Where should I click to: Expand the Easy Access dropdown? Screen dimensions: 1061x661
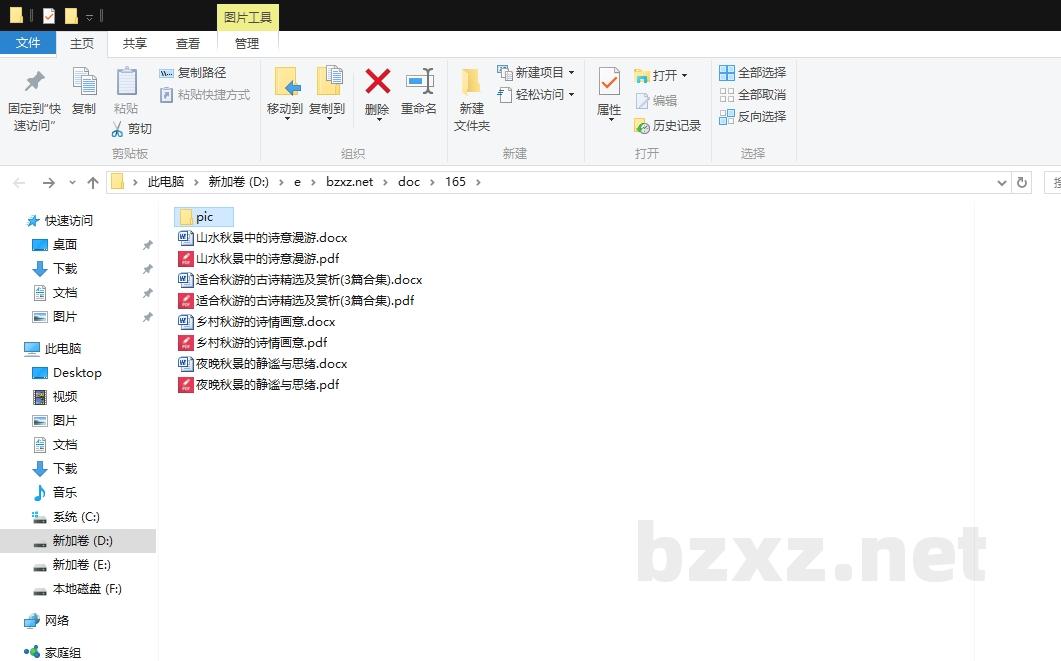coord(571,95)
